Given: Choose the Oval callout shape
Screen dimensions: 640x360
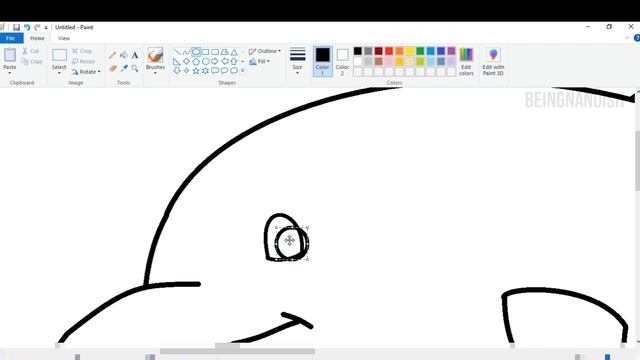Looking at the screenshot, I should 224,71.
